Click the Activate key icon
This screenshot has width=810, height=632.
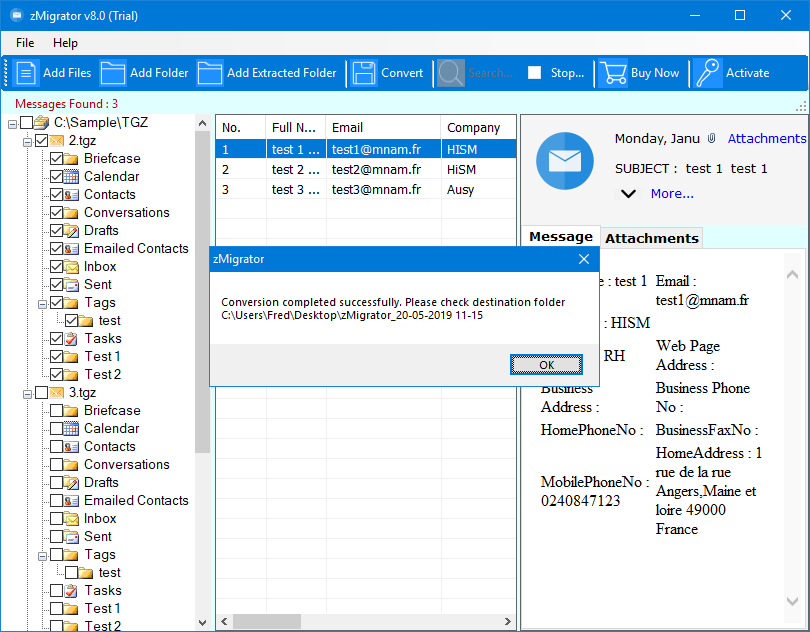[707, 73]
